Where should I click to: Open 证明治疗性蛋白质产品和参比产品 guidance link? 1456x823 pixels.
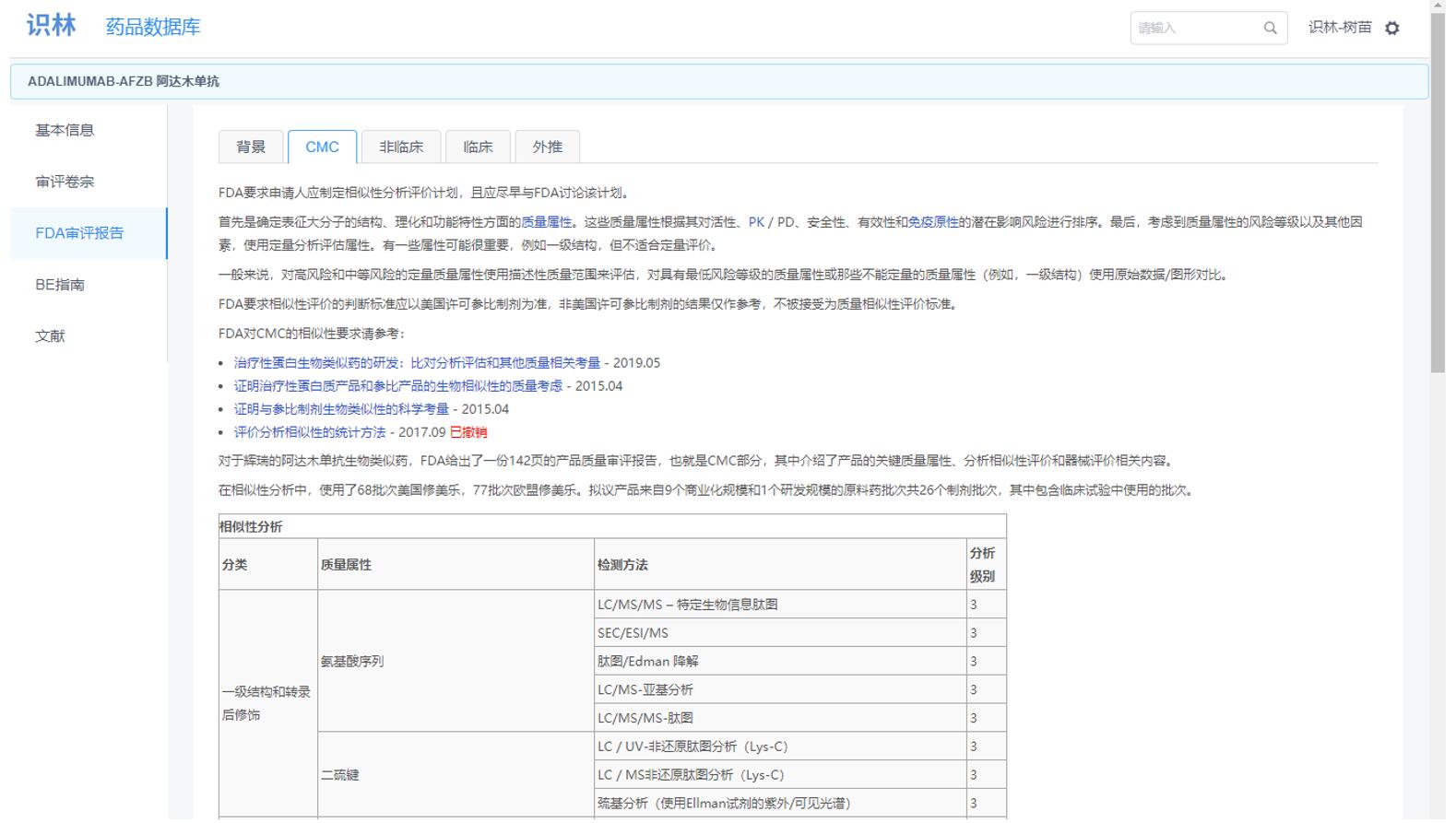[x=398, y=386]
